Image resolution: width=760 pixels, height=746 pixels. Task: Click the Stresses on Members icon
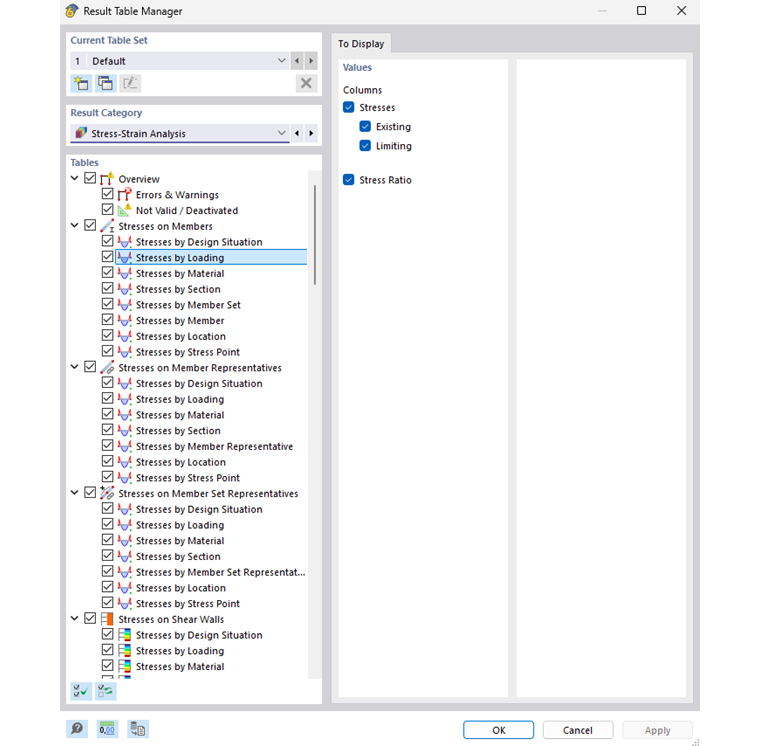tap(107, 226)
